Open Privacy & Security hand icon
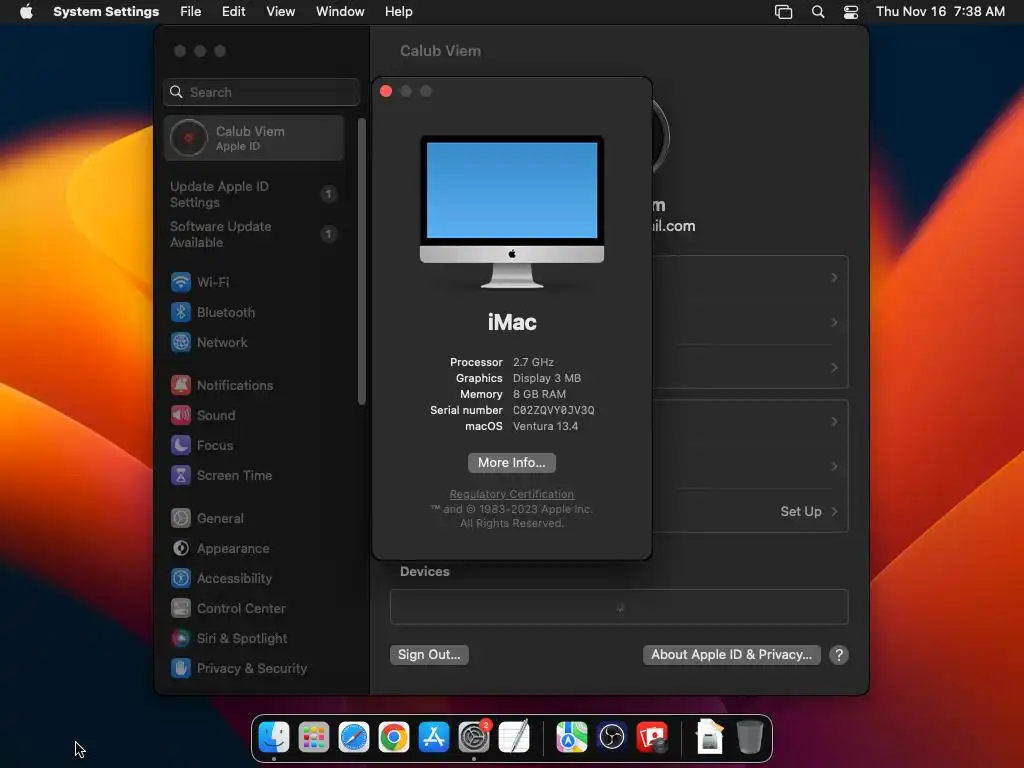This screenshot has width=1024, height=768. (181, 669)
